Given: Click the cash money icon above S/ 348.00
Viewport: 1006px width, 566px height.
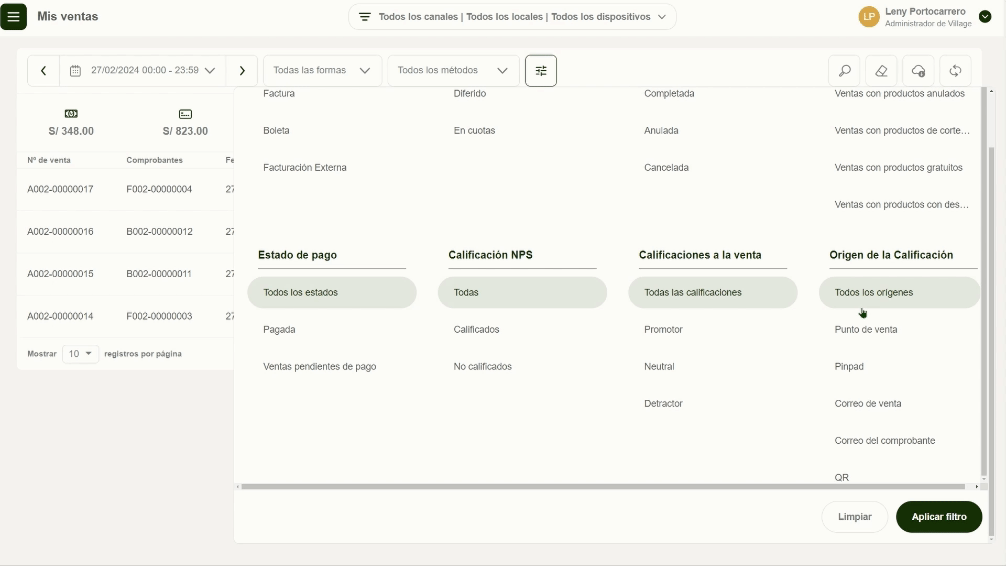Looking at the screenshot, I should pos(71,114).
